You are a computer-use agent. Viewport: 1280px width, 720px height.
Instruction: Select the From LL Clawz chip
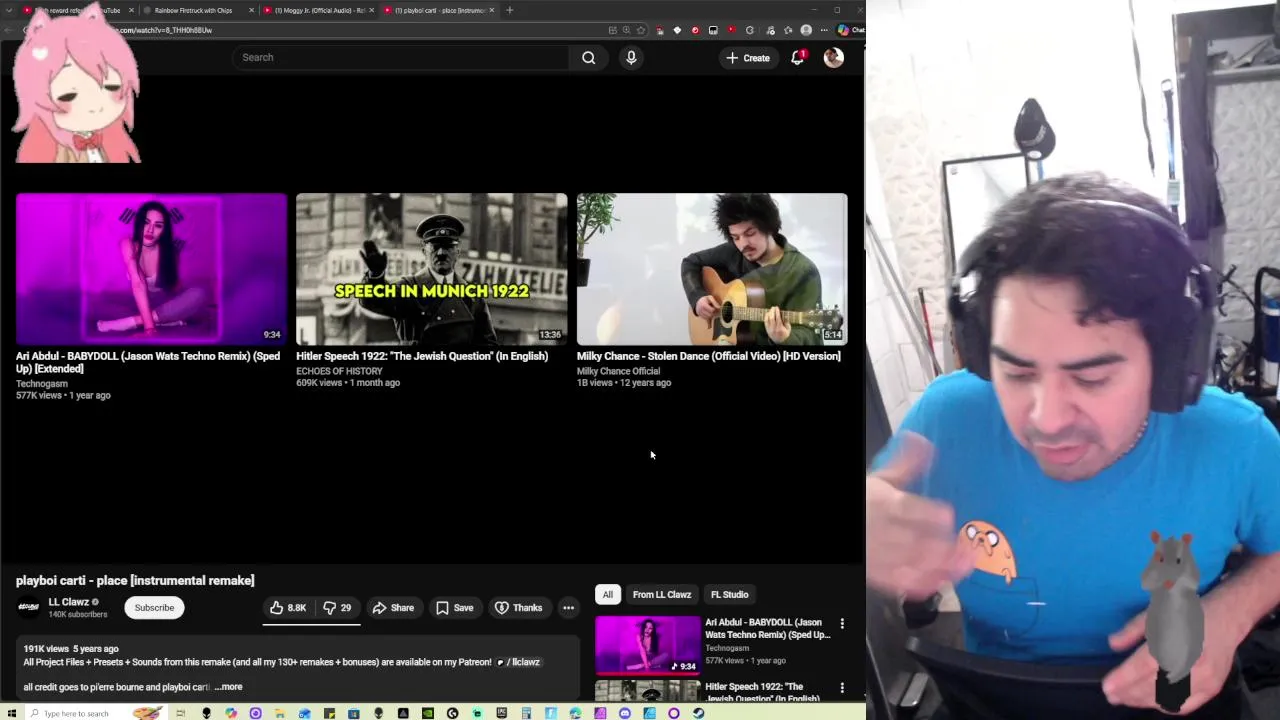click(662, 595)
